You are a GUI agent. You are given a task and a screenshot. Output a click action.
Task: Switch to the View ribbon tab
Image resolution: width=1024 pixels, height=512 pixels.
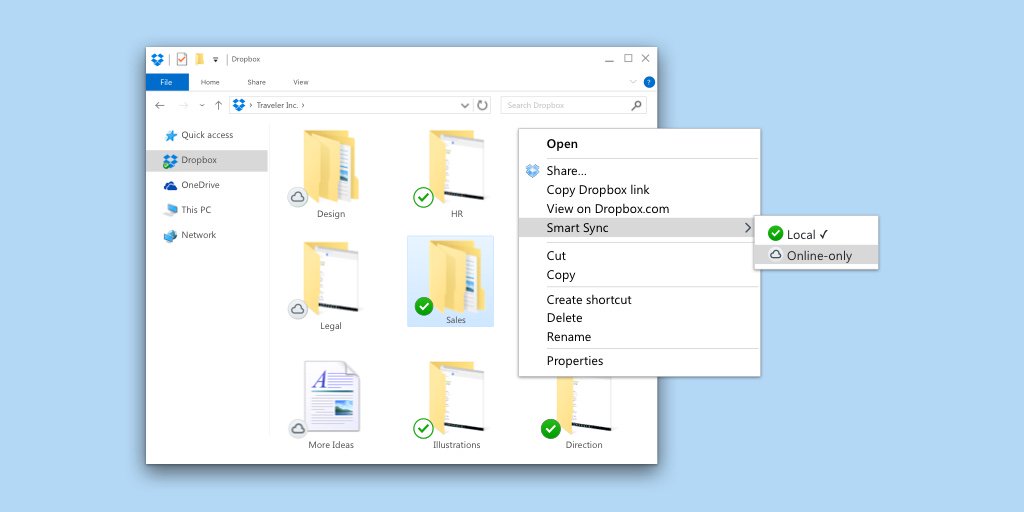(x=301, y=82)
